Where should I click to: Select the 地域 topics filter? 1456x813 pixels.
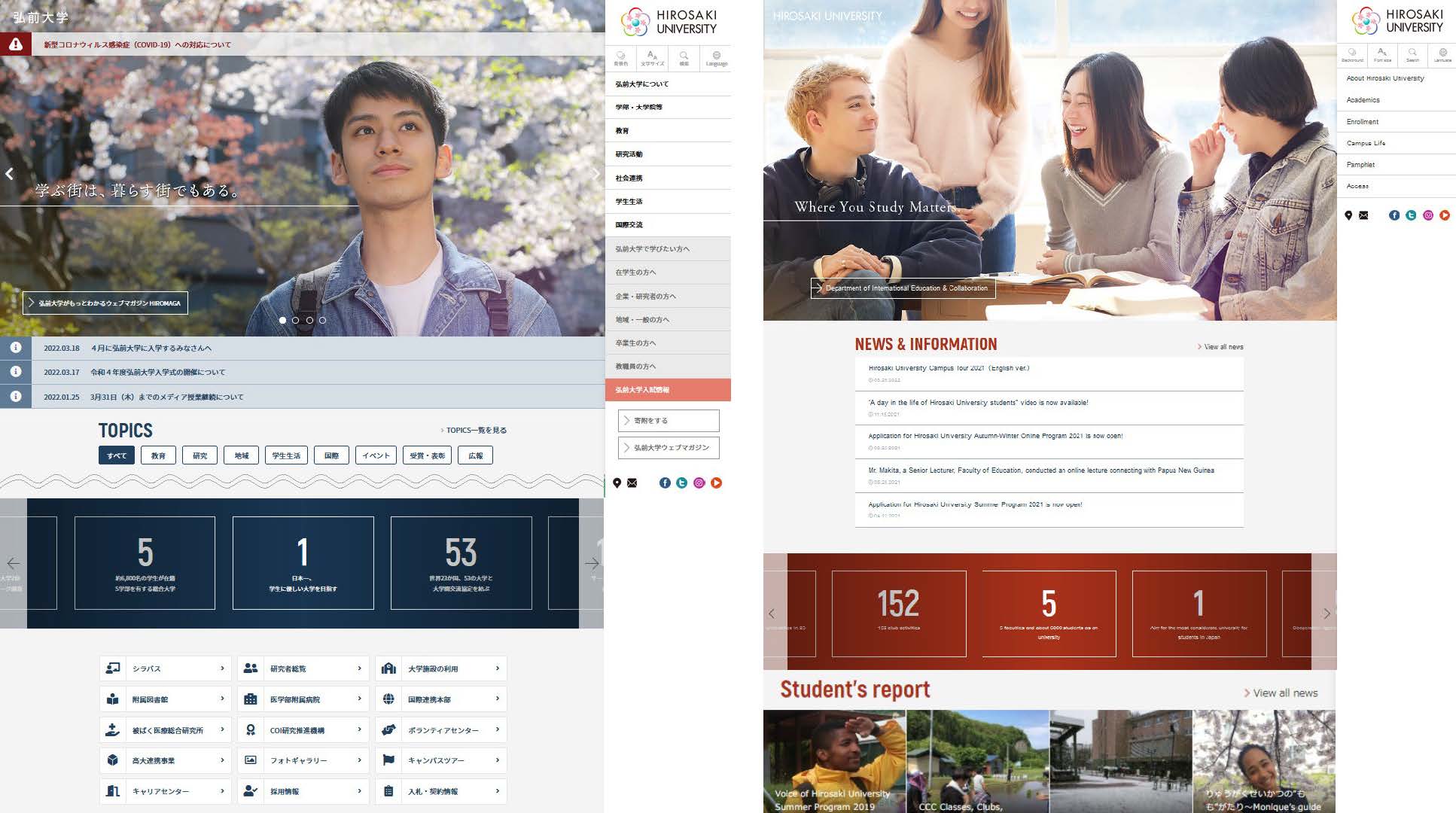[x=241, y=455]
